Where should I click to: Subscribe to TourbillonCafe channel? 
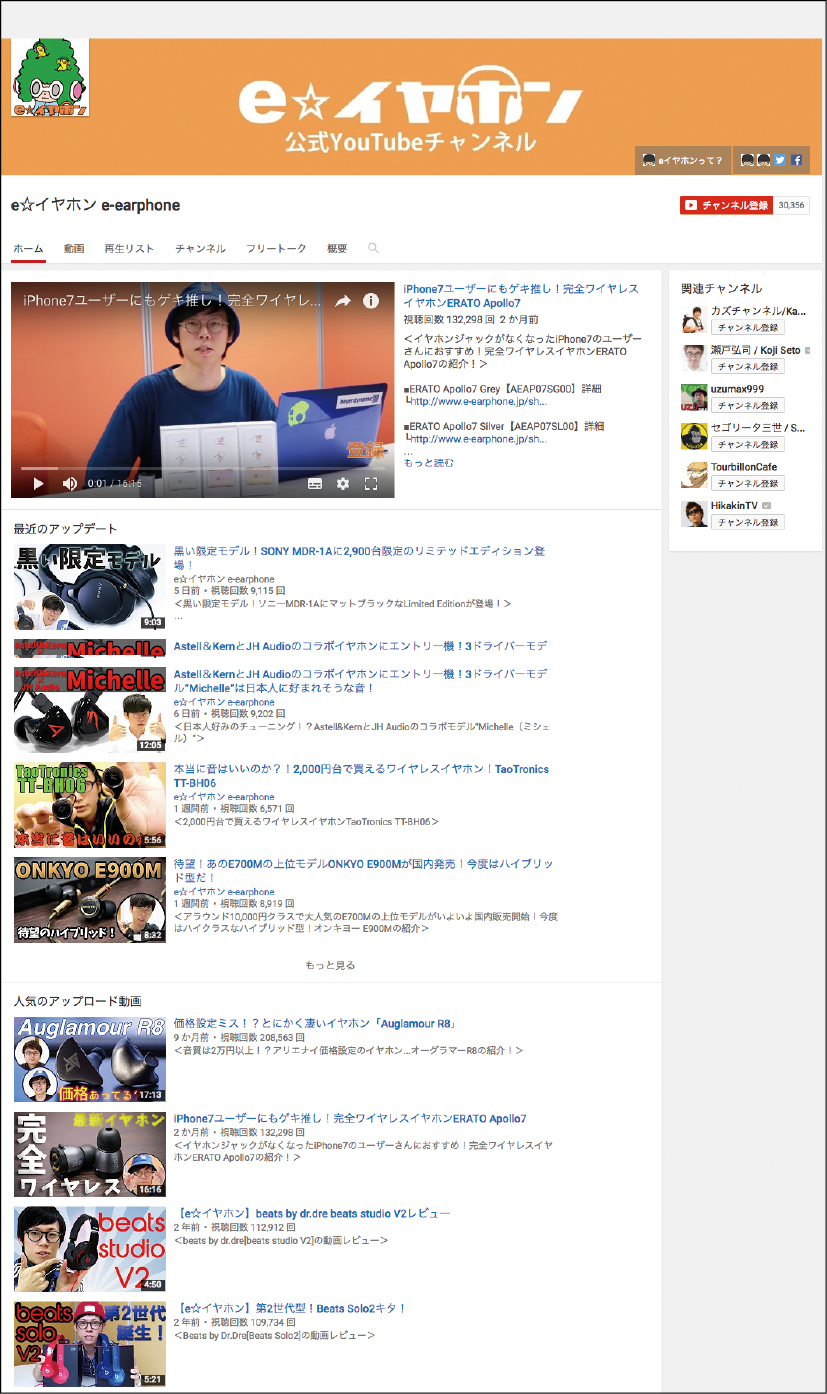(x=747, y=483)
